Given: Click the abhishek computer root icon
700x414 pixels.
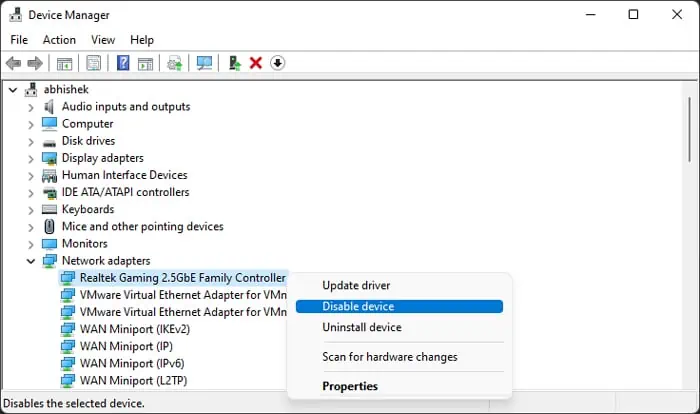Looking at the screenshot, I should [31, 89].
